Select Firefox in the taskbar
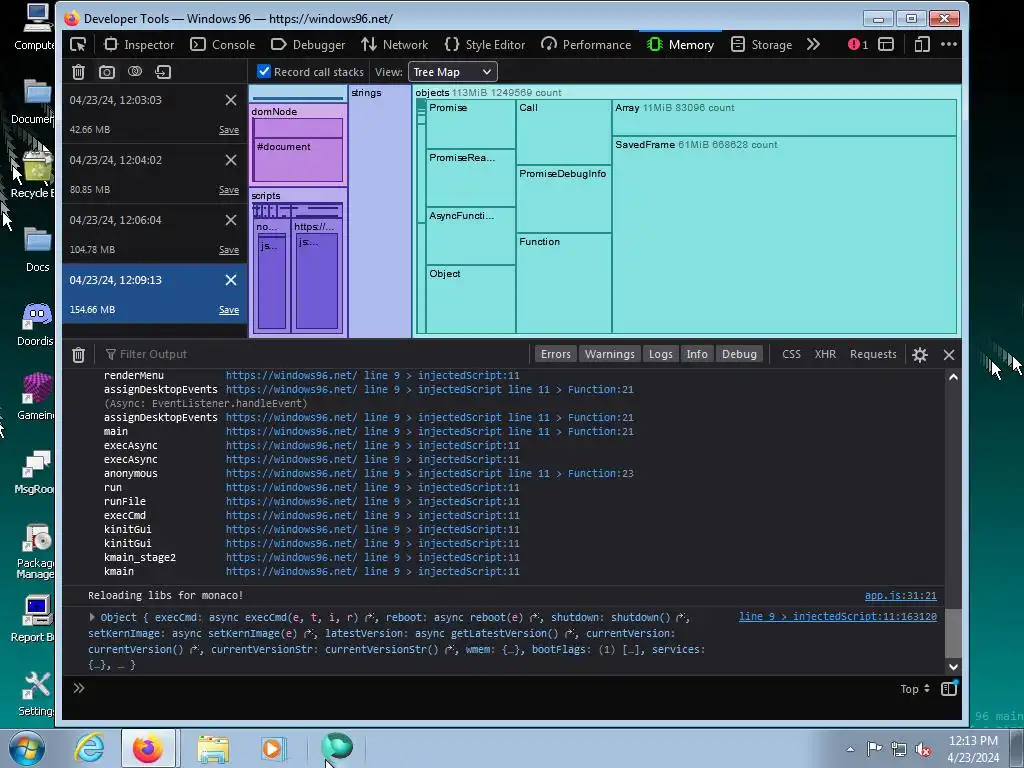The image size is (1024, 768). coord(148,748)
